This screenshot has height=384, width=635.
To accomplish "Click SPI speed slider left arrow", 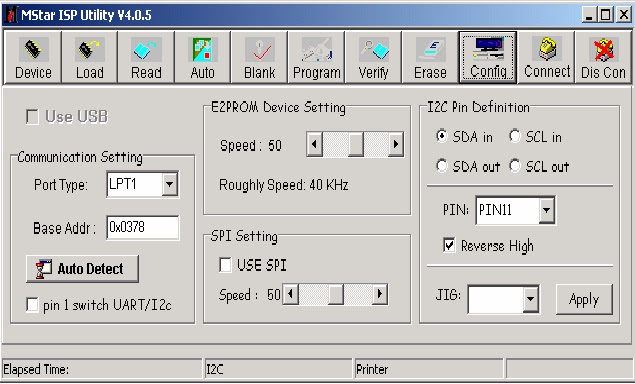I will (x=290, y=294).
